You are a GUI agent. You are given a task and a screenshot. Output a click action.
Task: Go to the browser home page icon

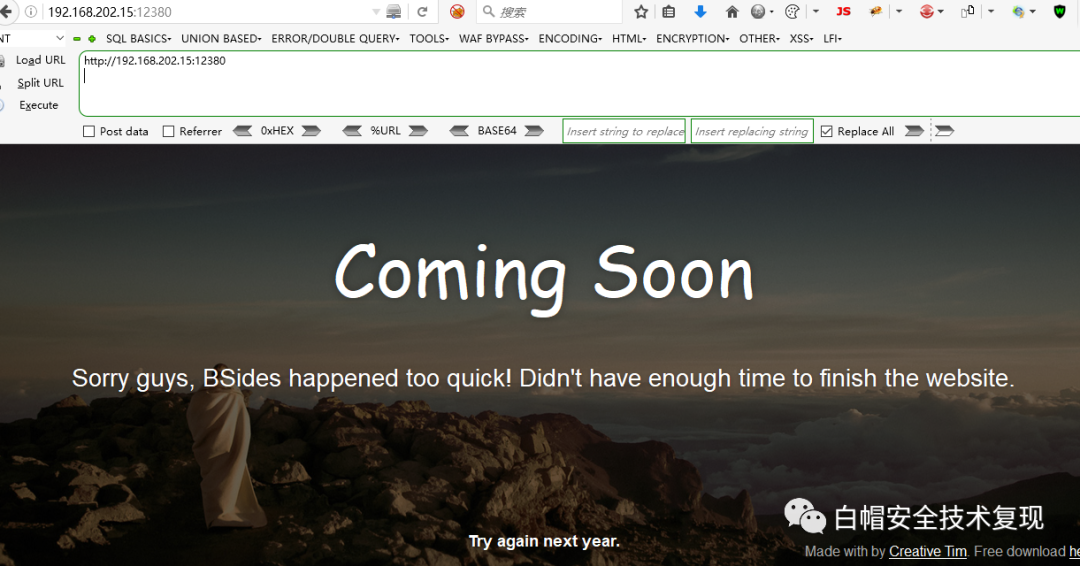pyautogui.click(x=732, y=12)
